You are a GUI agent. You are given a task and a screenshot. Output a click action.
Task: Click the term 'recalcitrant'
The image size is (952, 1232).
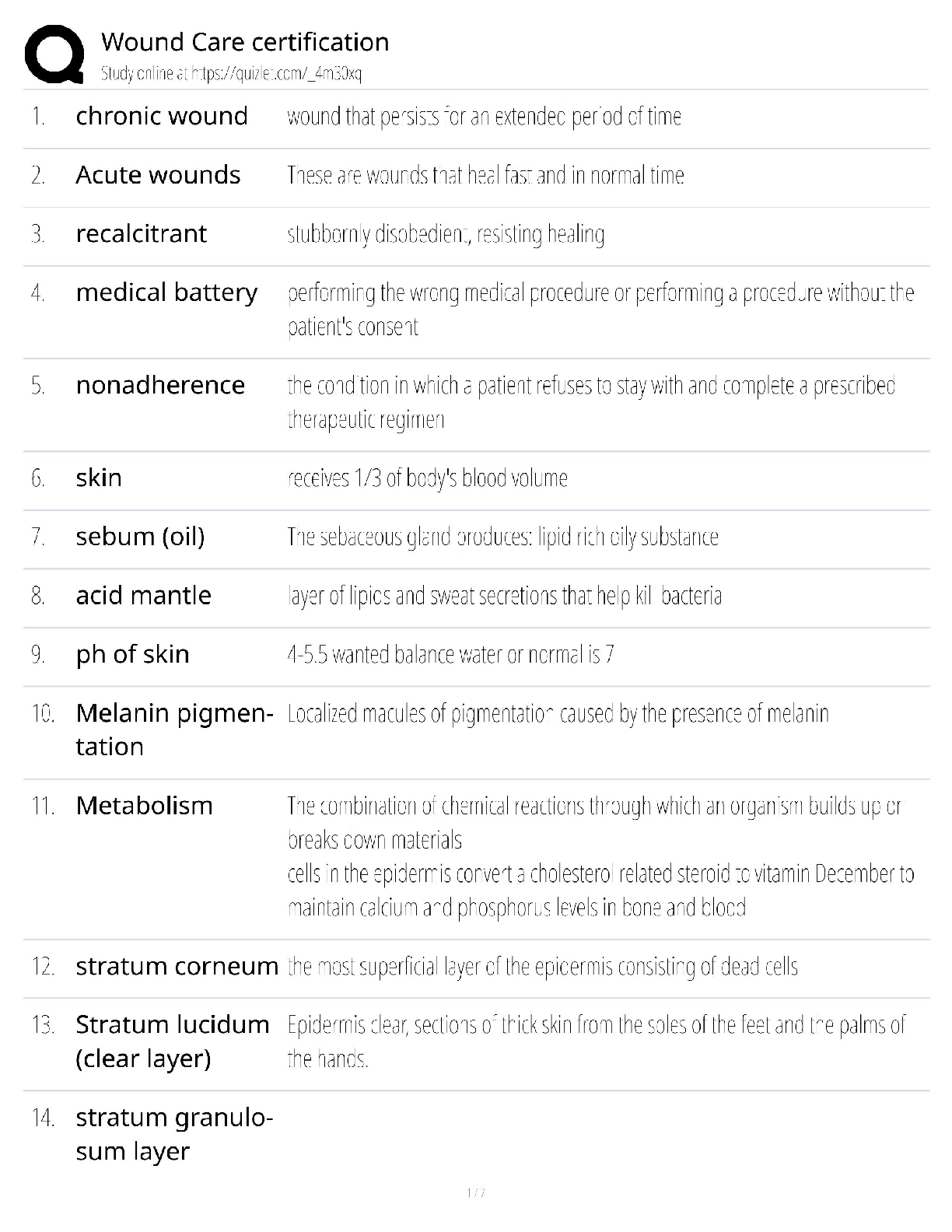pos(142,233)
